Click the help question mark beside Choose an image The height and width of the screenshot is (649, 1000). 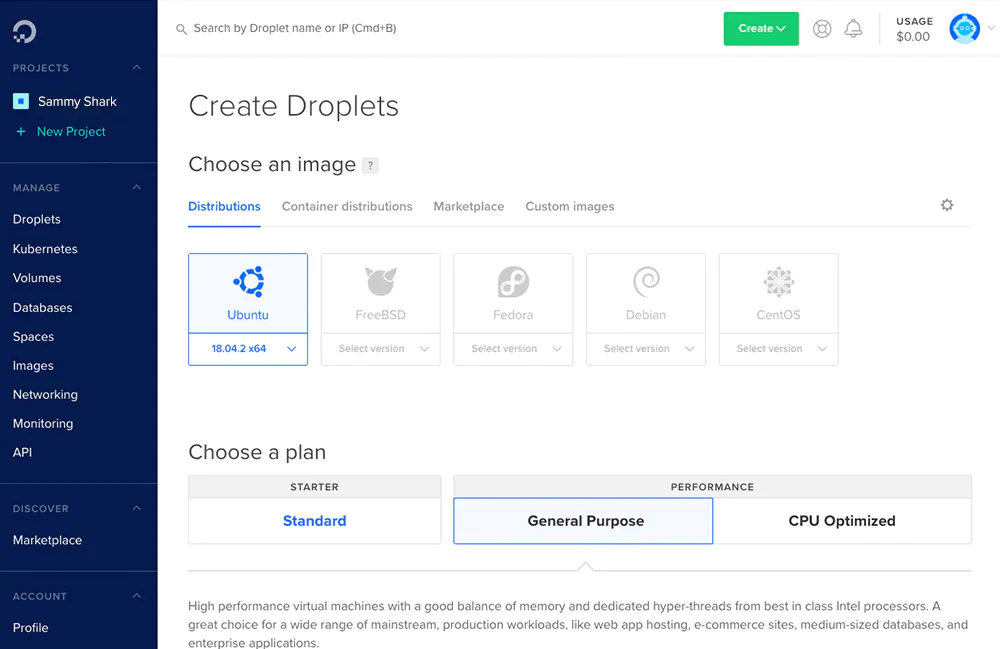click(x=371, y=166)
